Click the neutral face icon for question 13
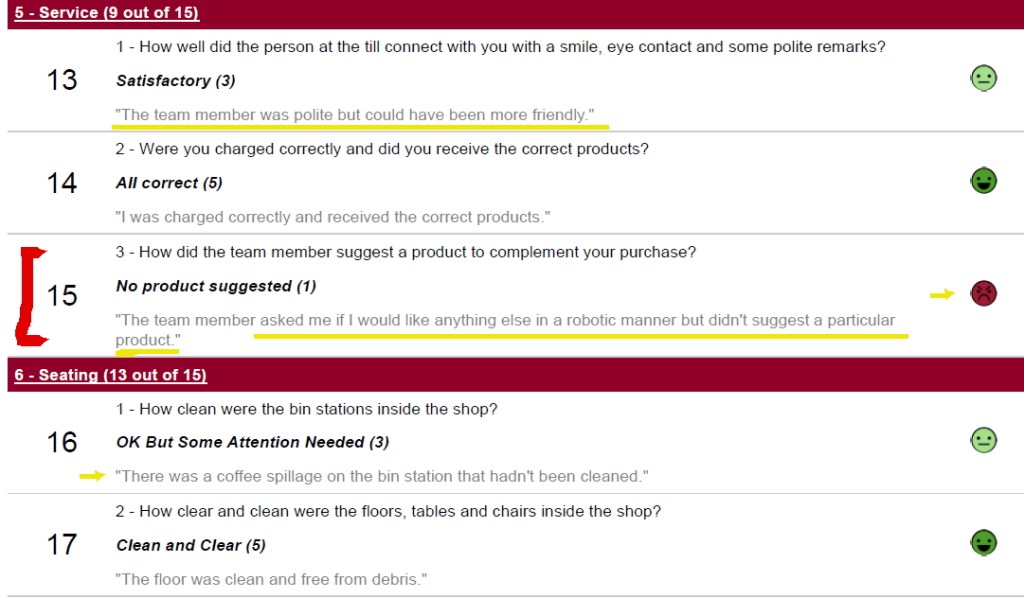The width and height of the screenshot is (1024, 598). point(984,78)
